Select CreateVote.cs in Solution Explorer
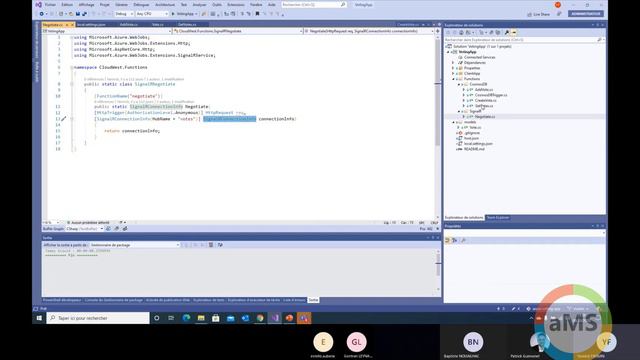The width and height of the screenshot is (640, 360). 486,100
